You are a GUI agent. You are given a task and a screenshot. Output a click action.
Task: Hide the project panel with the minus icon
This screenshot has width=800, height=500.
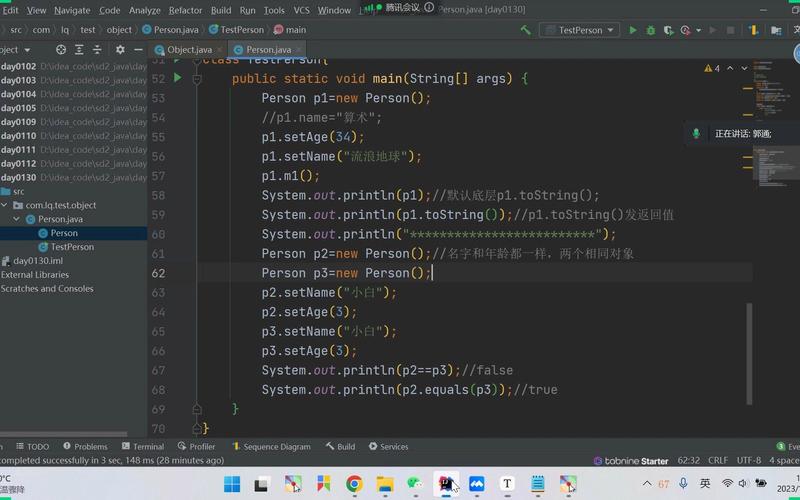click(x=138, y=49)
